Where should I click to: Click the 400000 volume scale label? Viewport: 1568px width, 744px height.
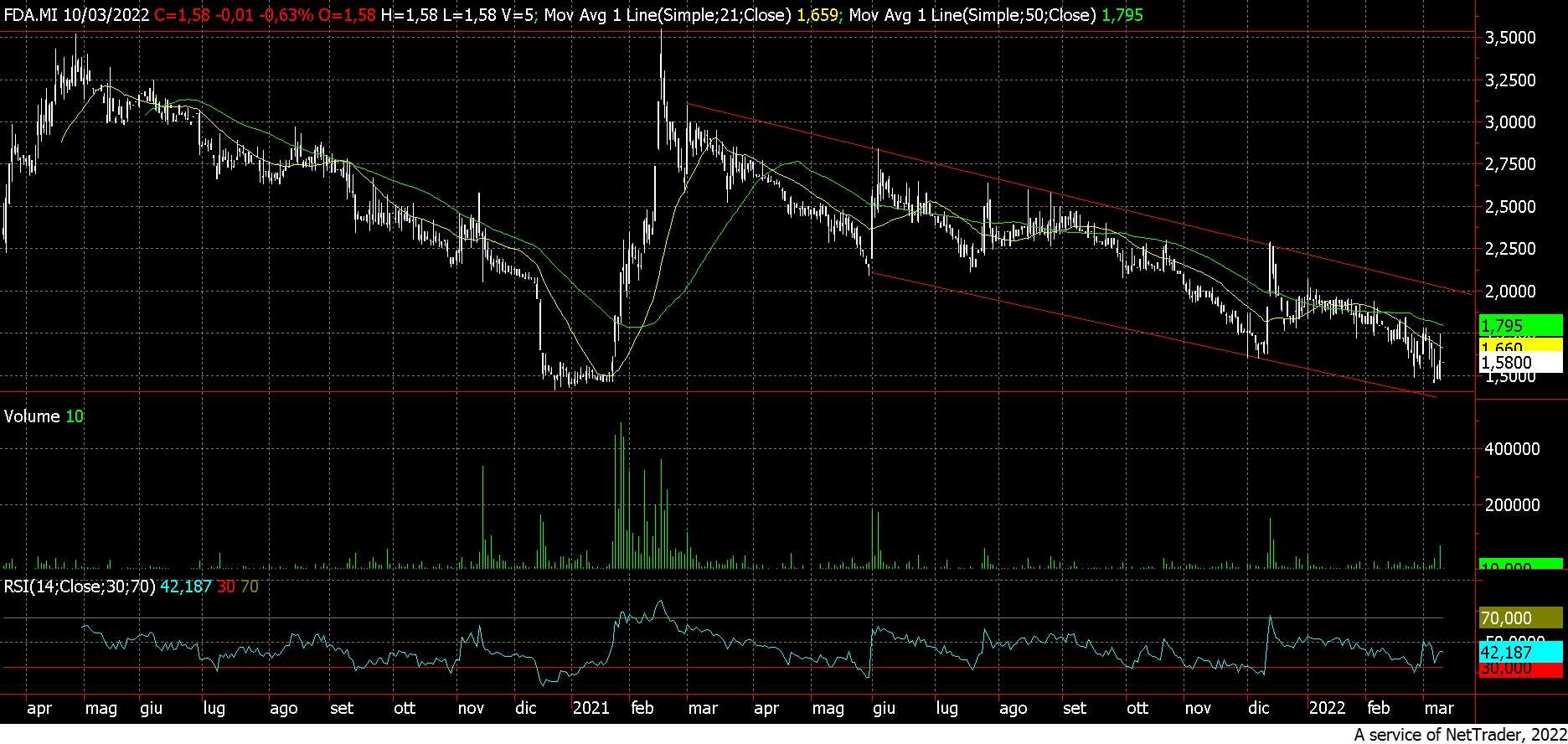coord(1512,449)
